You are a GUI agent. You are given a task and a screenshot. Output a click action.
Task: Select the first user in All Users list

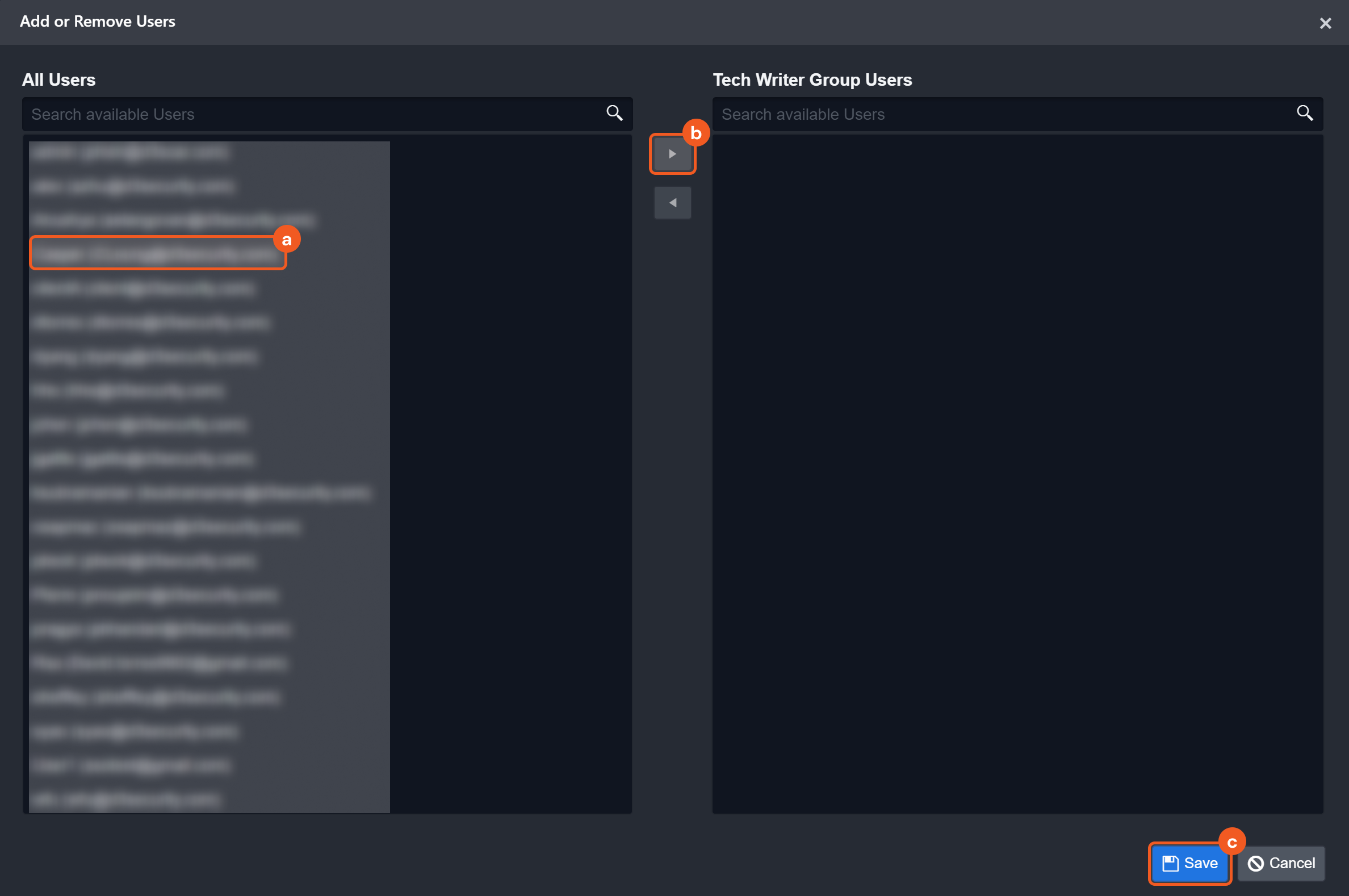click(x=130, y=152)
